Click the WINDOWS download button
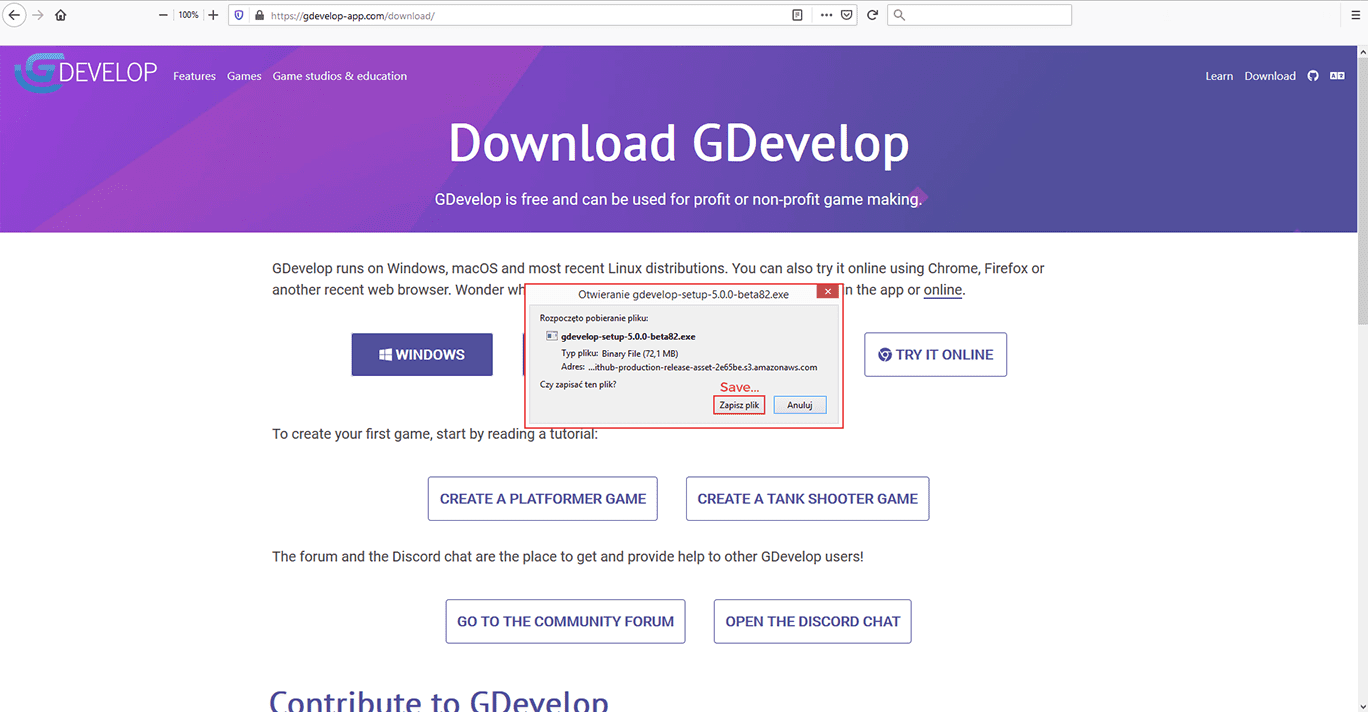This screenshot has height=712, width=1368. tap(422, 355)
